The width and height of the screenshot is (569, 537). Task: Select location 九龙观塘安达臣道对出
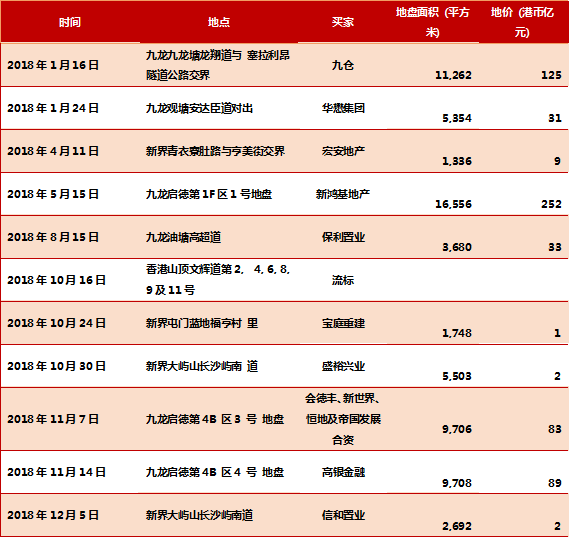(x=199, y=108)
